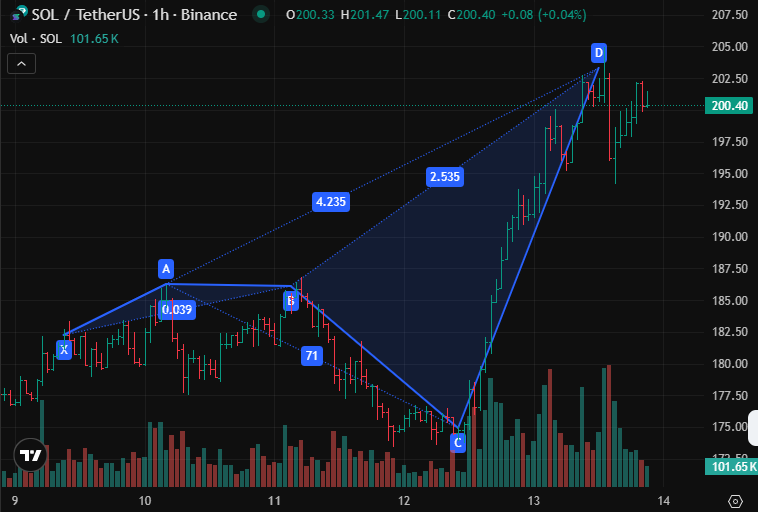Click the TradingView logo icon
This screenshot has width=758, height=512.
[x=30, y=455]
